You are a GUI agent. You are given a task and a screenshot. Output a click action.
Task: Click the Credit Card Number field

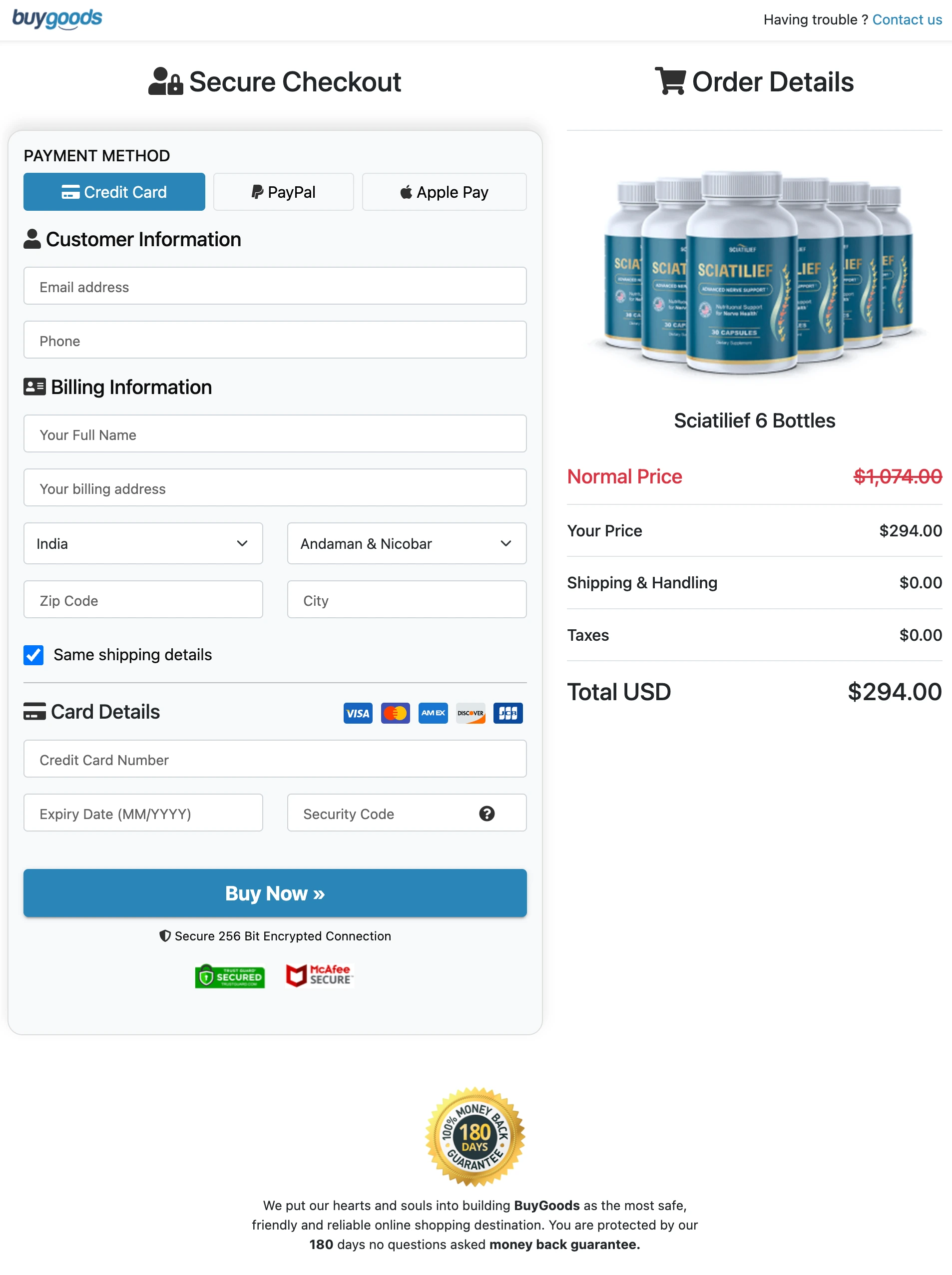pos(275,759)
